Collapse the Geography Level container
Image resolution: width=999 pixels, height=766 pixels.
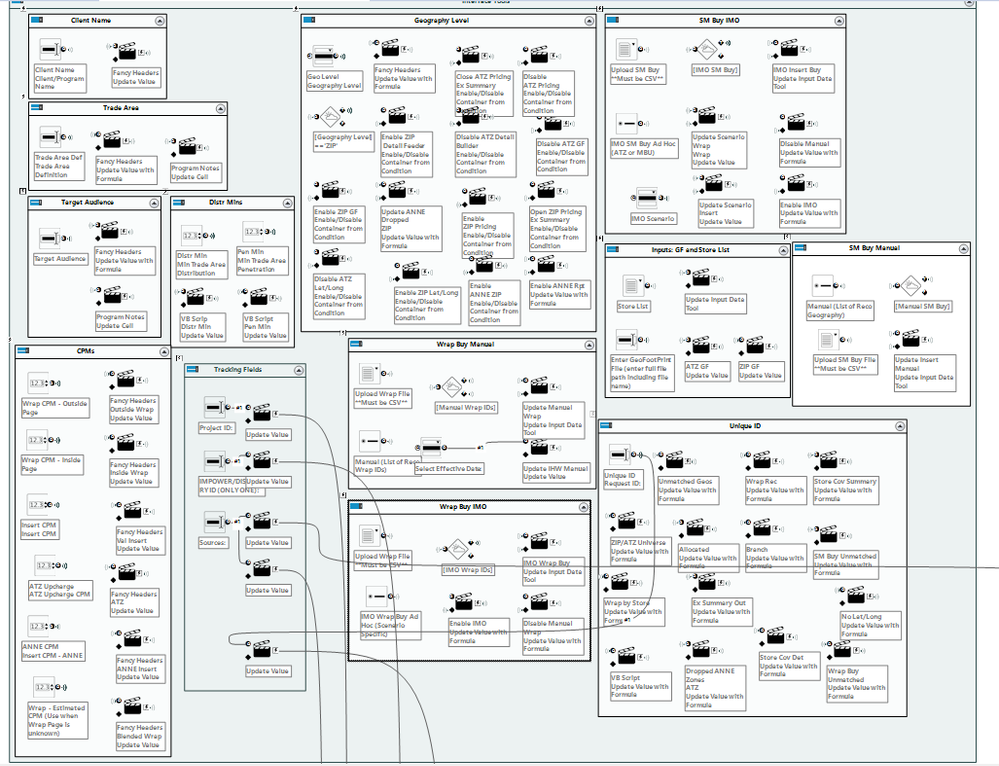coord(589,21)
